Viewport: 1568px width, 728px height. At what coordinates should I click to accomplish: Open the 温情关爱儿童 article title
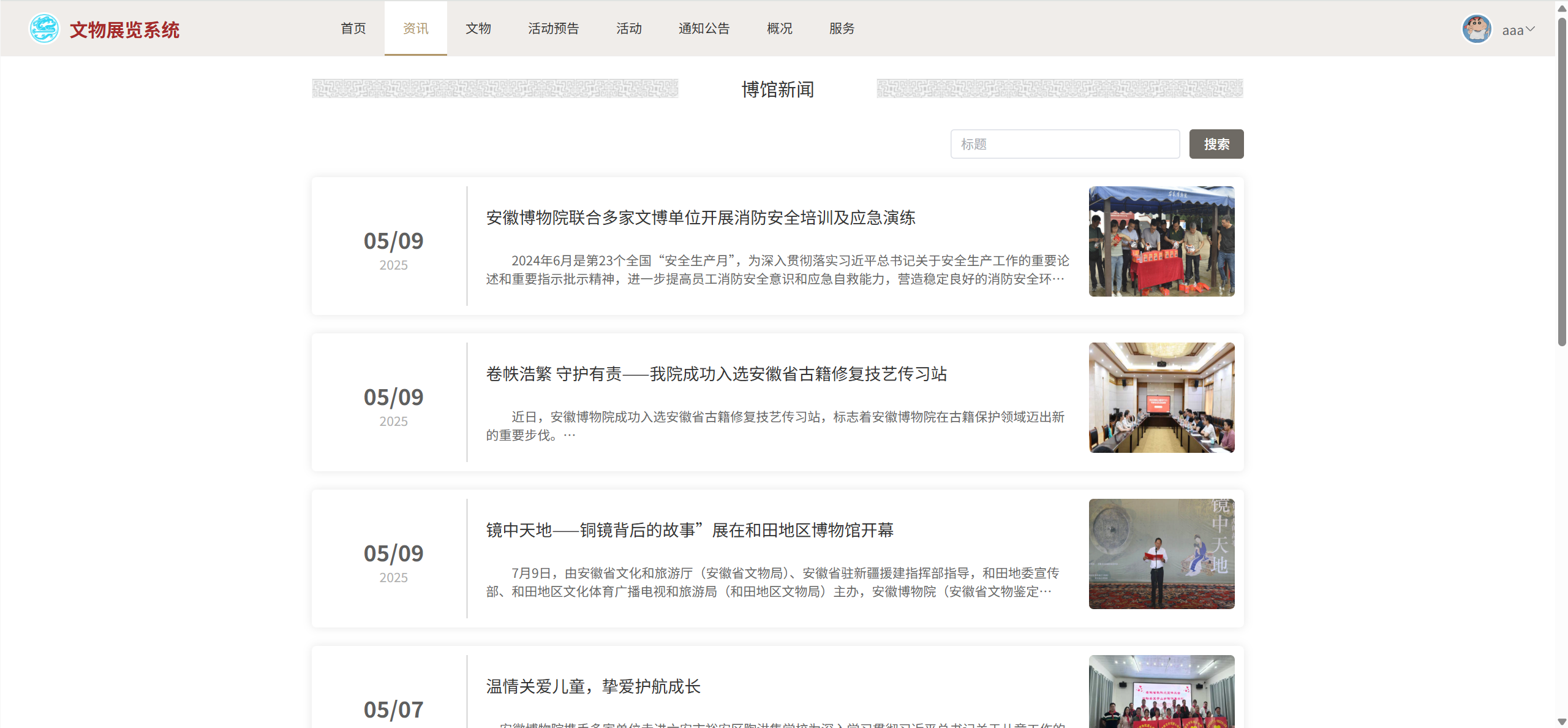tap(593, 686)
